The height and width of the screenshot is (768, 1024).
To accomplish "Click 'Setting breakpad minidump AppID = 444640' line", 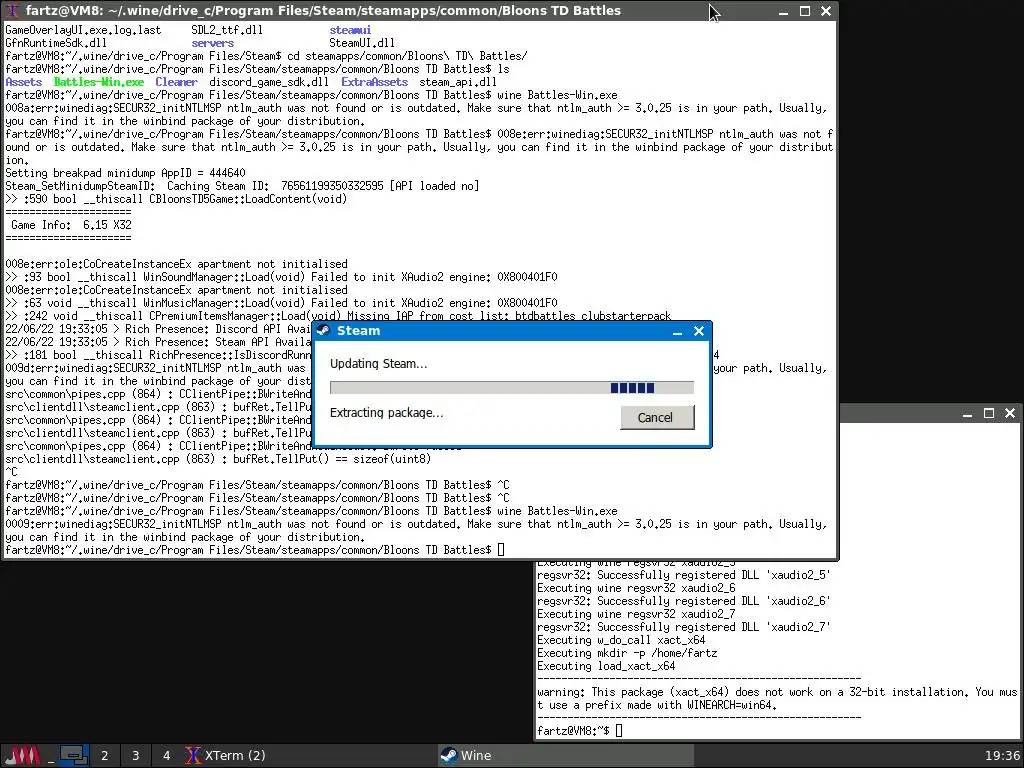I will coord(125,173).
